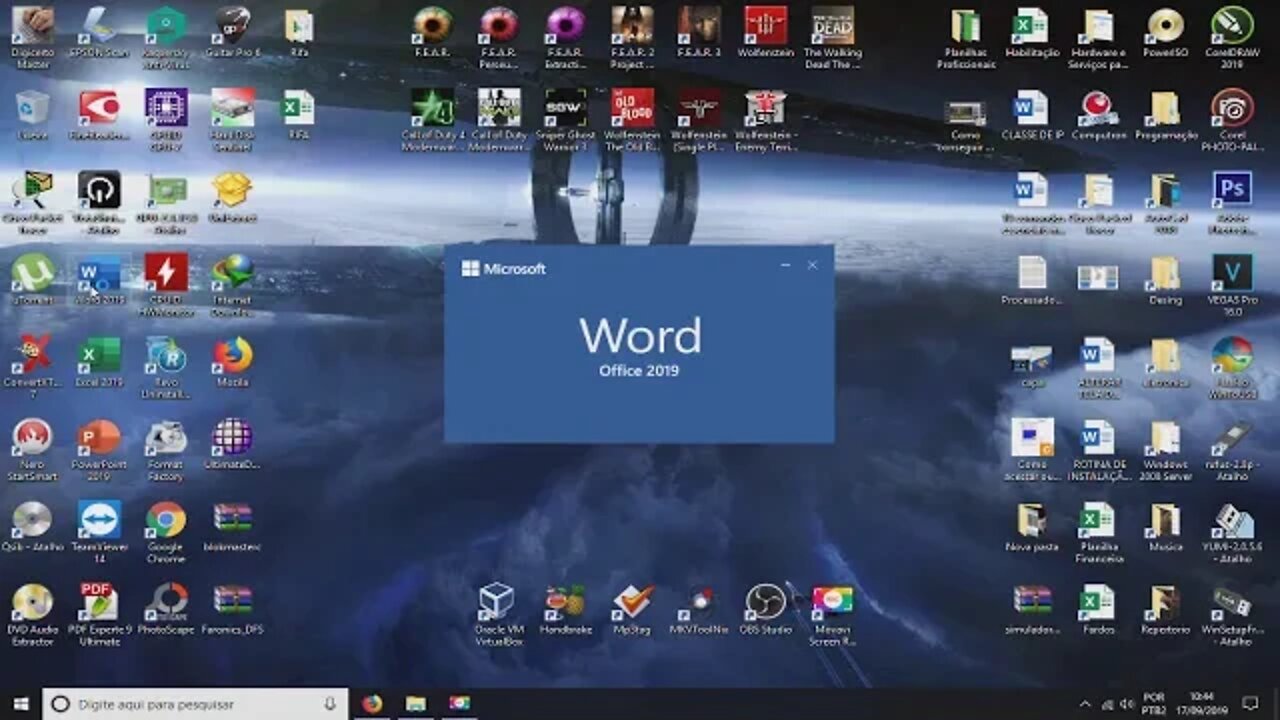
Task: Select the Wolfenstein The Old Blood icon
Action: pyautogui.click(x=632, y=120)
